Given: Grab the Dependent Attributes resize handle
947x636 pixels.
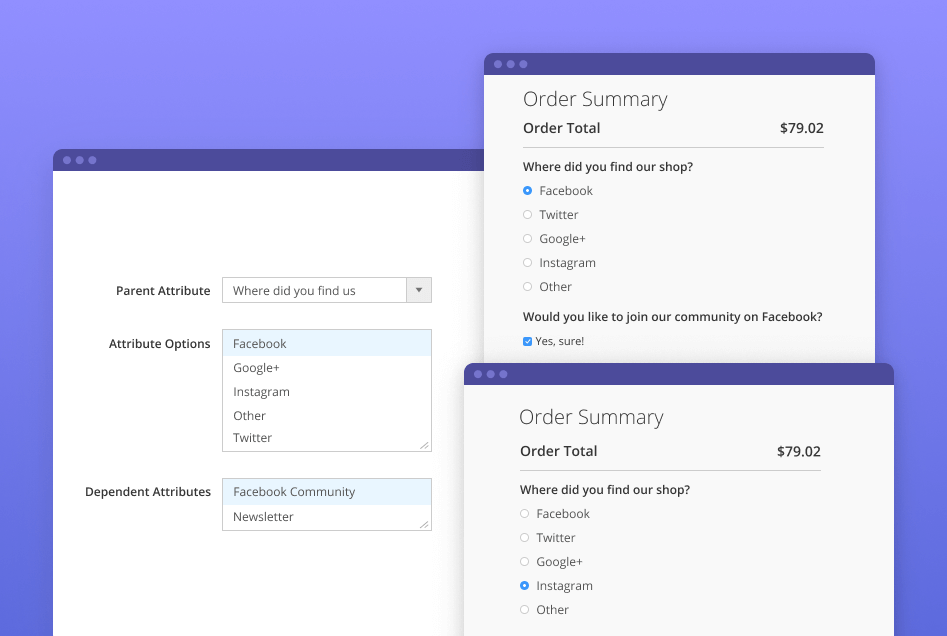Looking at the screenshot, I should tap(425, 524).
